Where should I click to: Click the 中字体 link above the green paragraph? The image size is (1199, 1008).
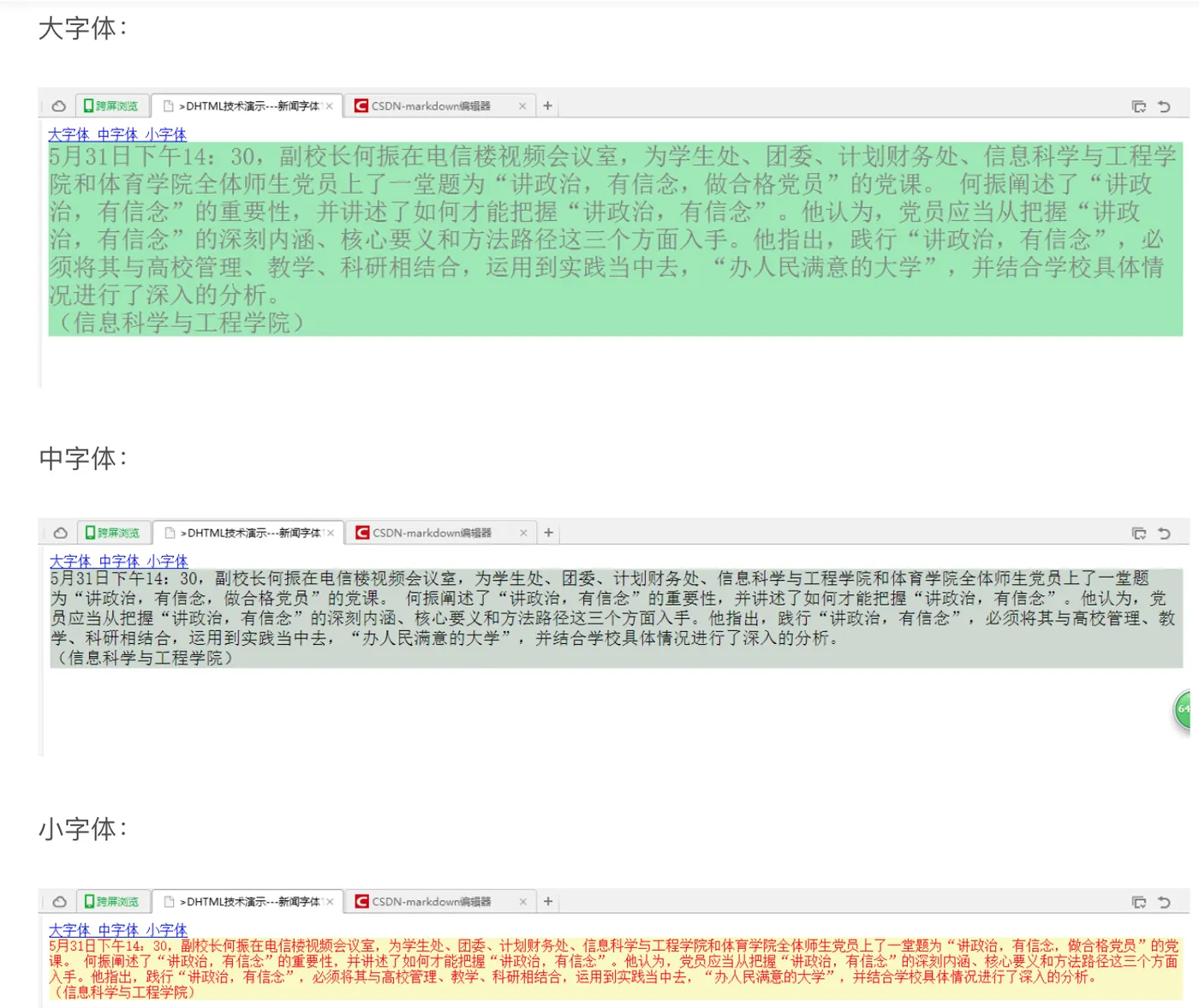117,134
